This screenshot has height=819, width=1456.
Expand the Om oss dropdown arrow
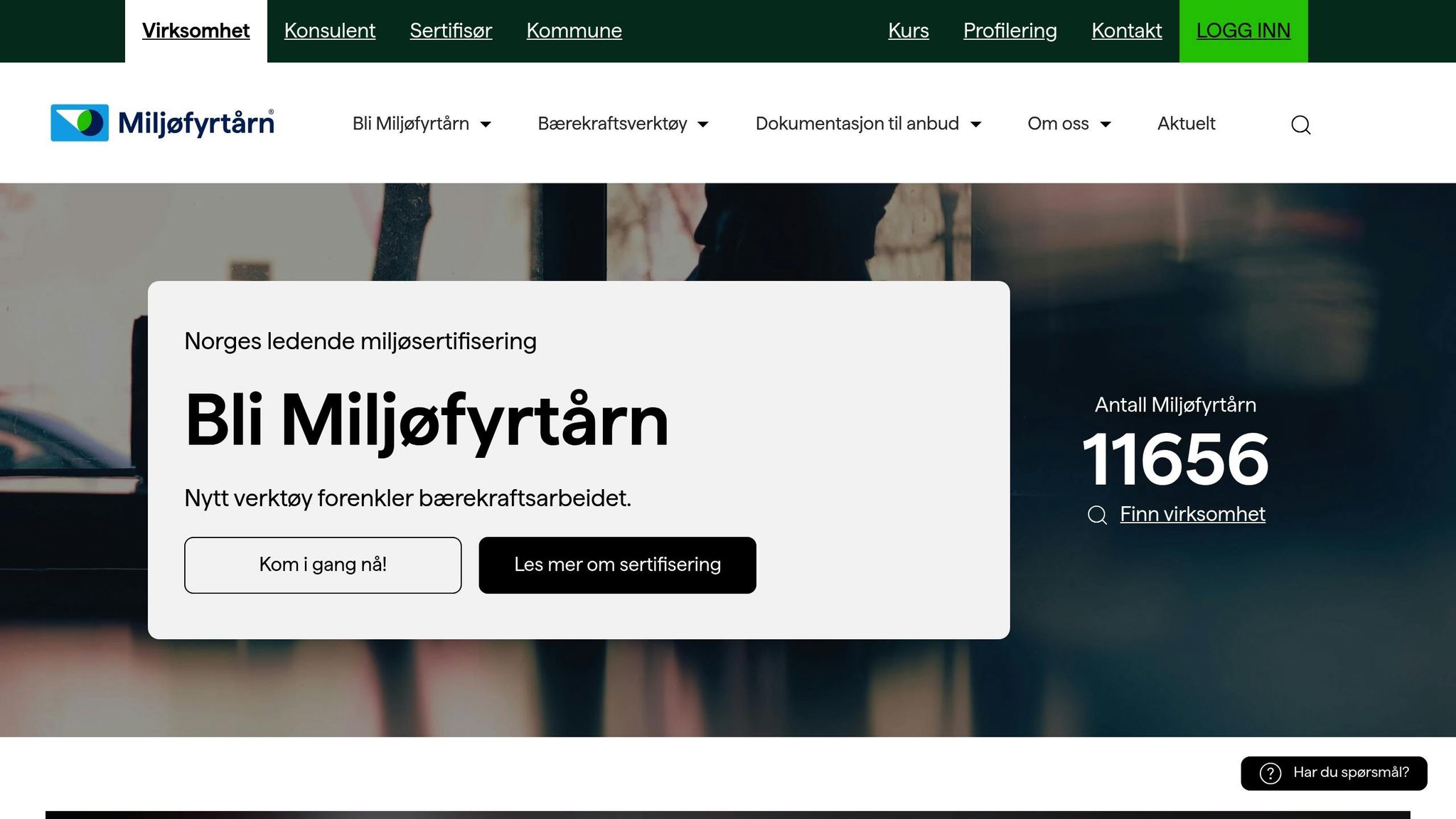point(1106,124)
